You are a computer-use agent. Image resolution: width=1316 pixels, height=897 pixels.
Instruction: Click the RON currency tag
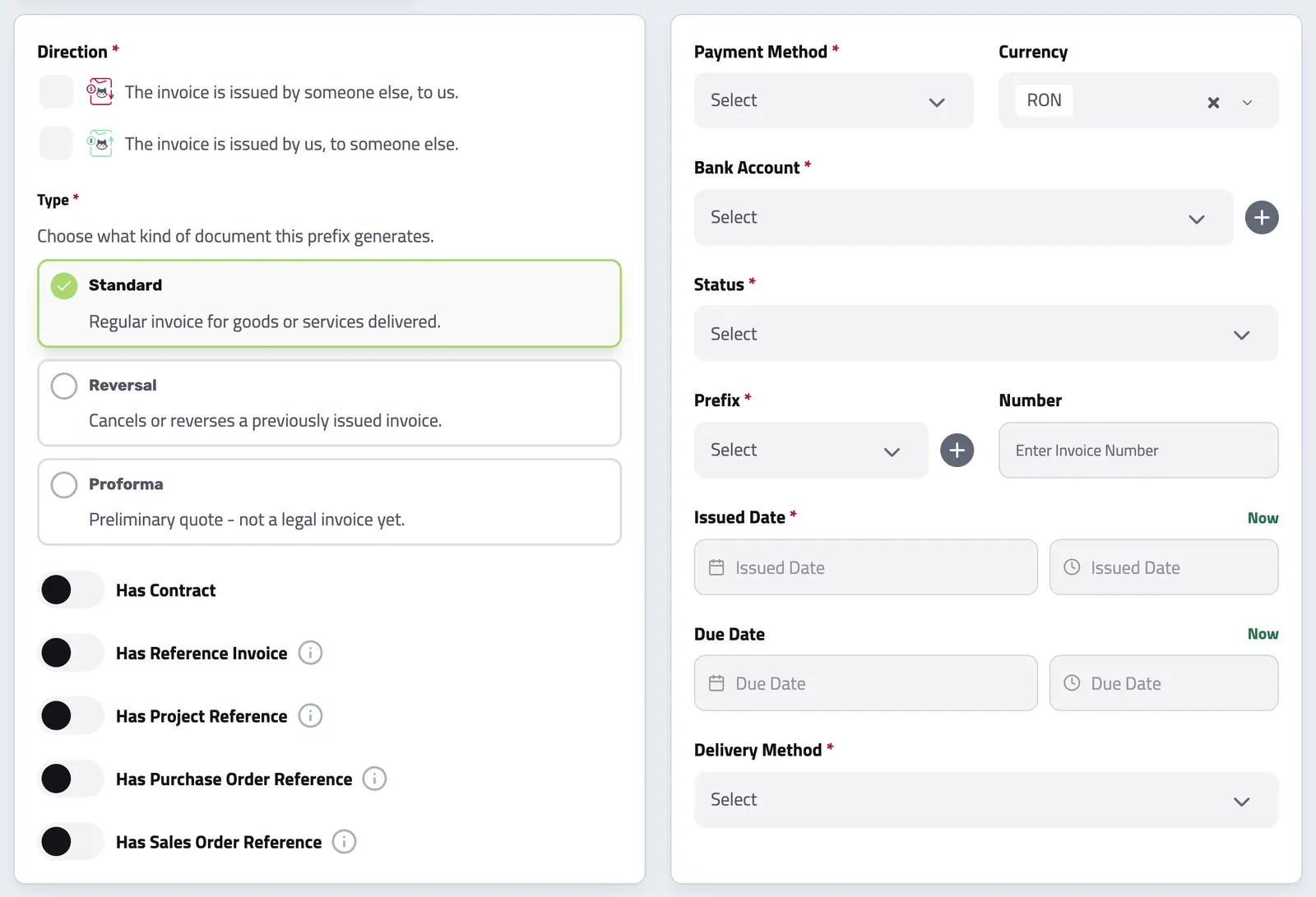[1044, 100]
